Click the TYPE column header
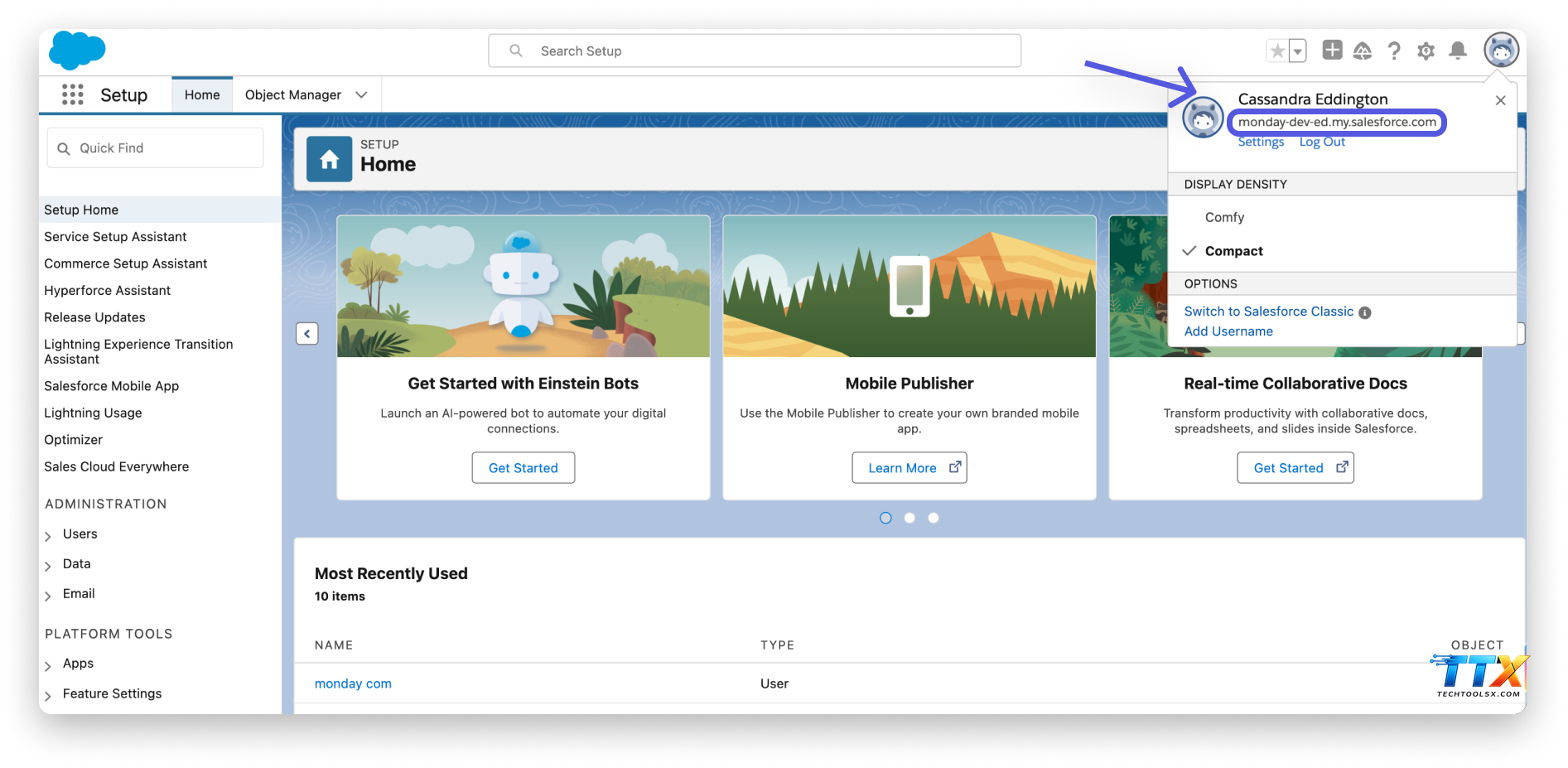The width and height of the screenshot is (1568, 768). [x=777, y=645]
